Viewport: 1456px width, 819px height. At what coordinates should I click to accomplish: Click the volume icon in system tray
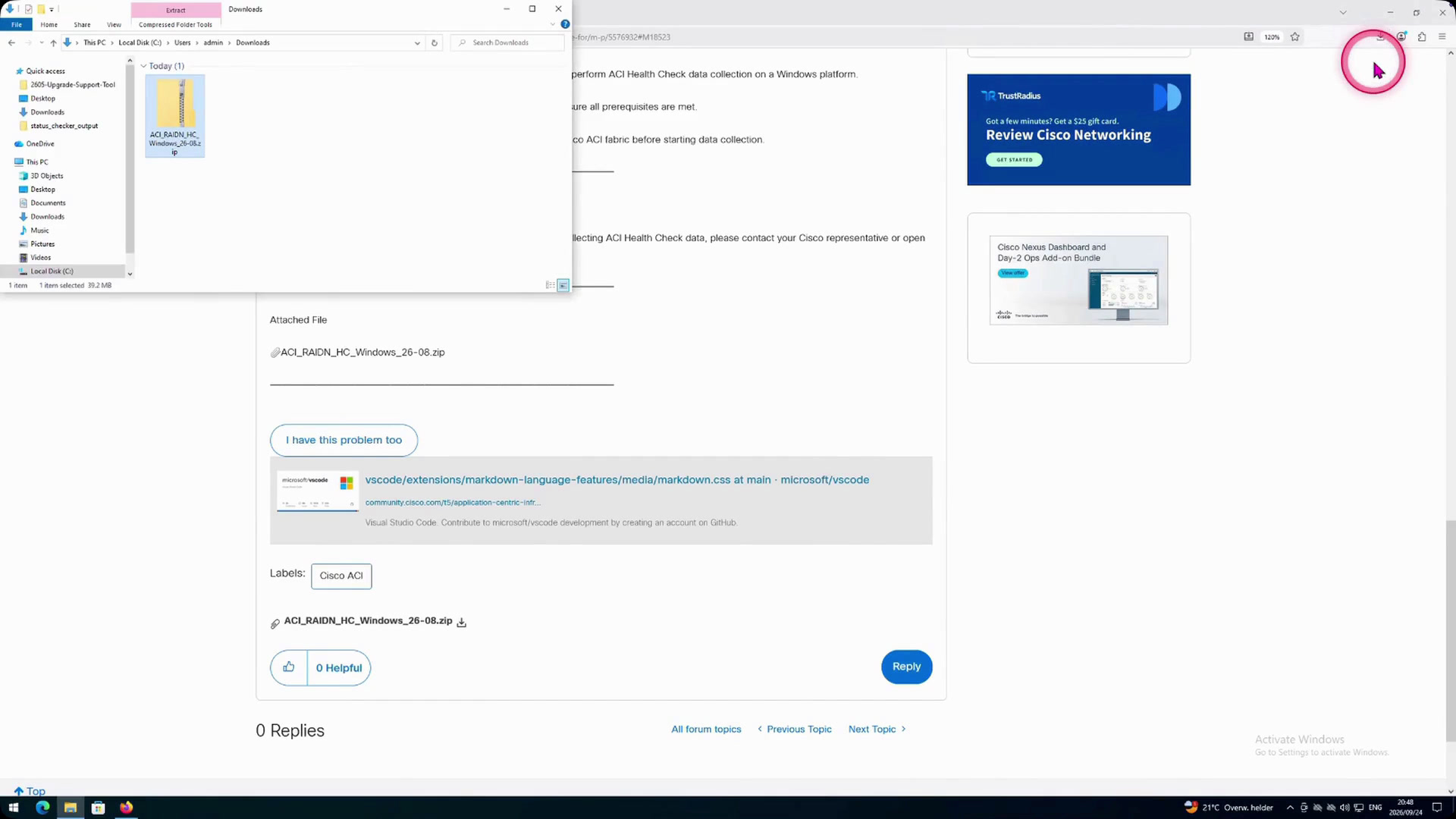[x=1345, y=808]
